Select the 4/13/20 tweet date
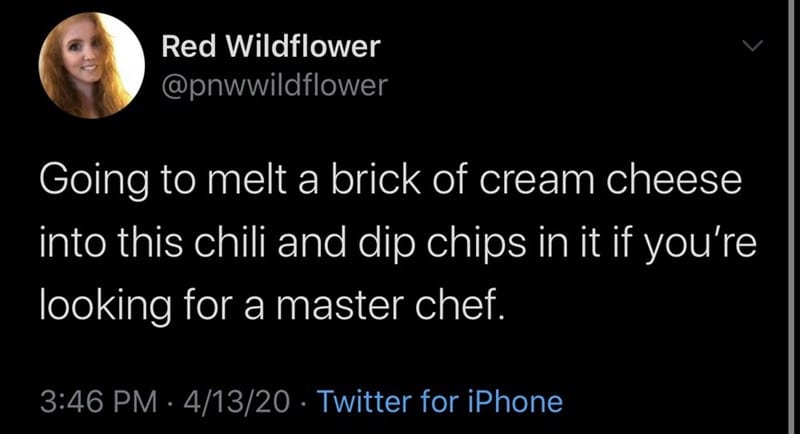This screenshot has height=434, width=800. [x=236, y=401]
